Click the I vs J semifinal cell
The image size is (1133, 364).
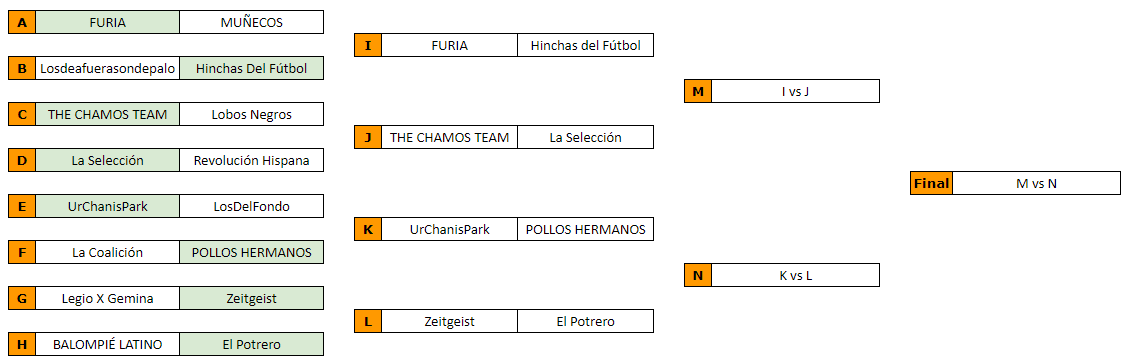(795, 92)
